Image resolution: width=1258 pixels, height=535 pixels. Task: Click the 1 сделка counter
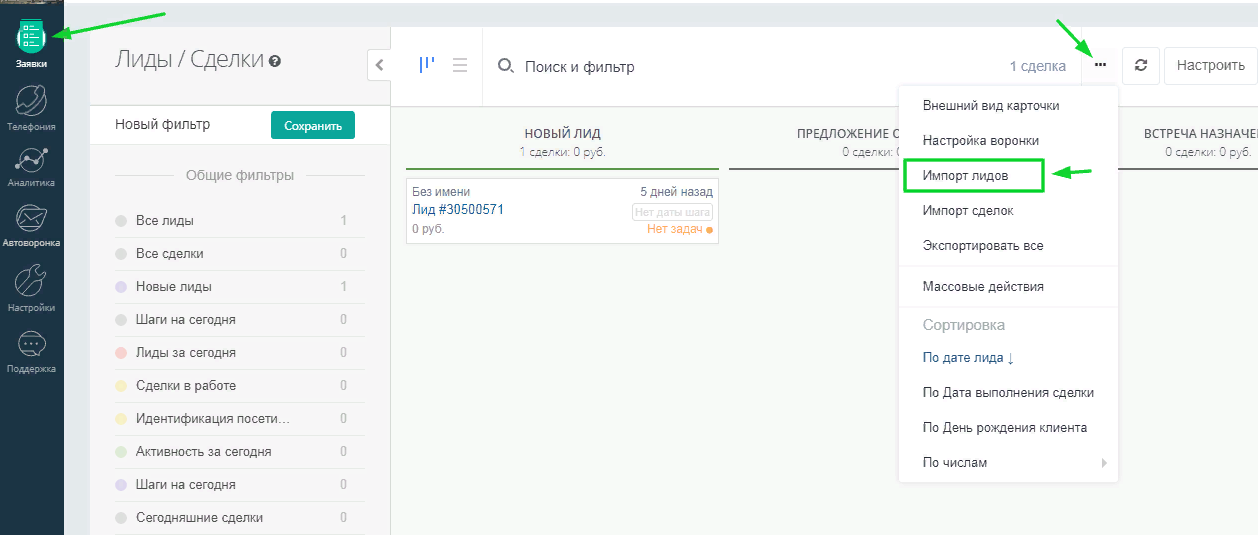1038,67
